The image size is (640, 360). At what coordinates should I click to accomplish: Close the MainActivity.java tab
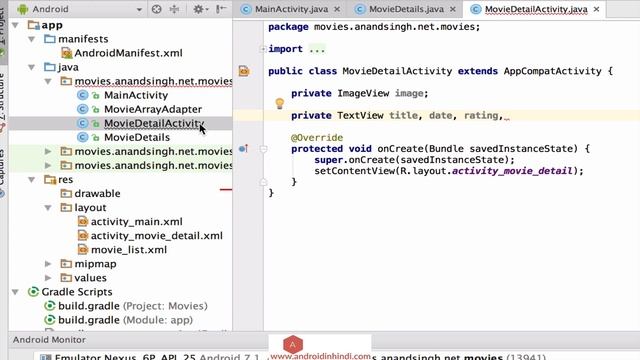[337, 9]
